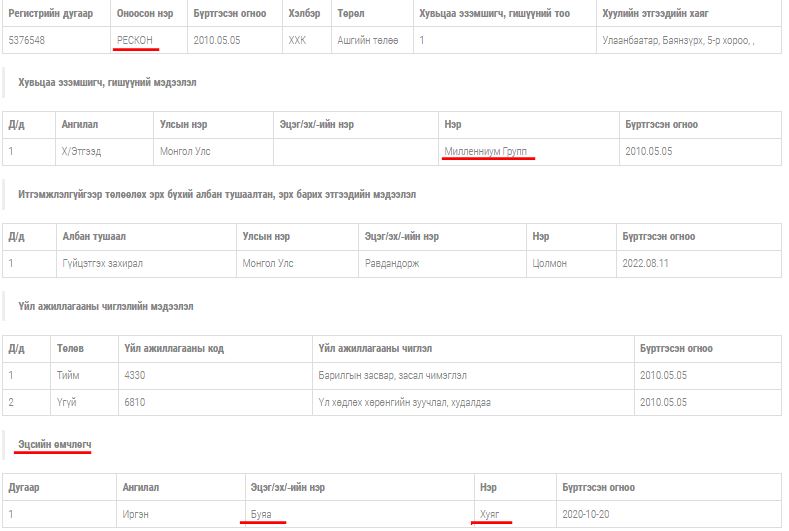Select the Ашгийн төлөө type cell

pyautogui.click(x=367, y=40)
